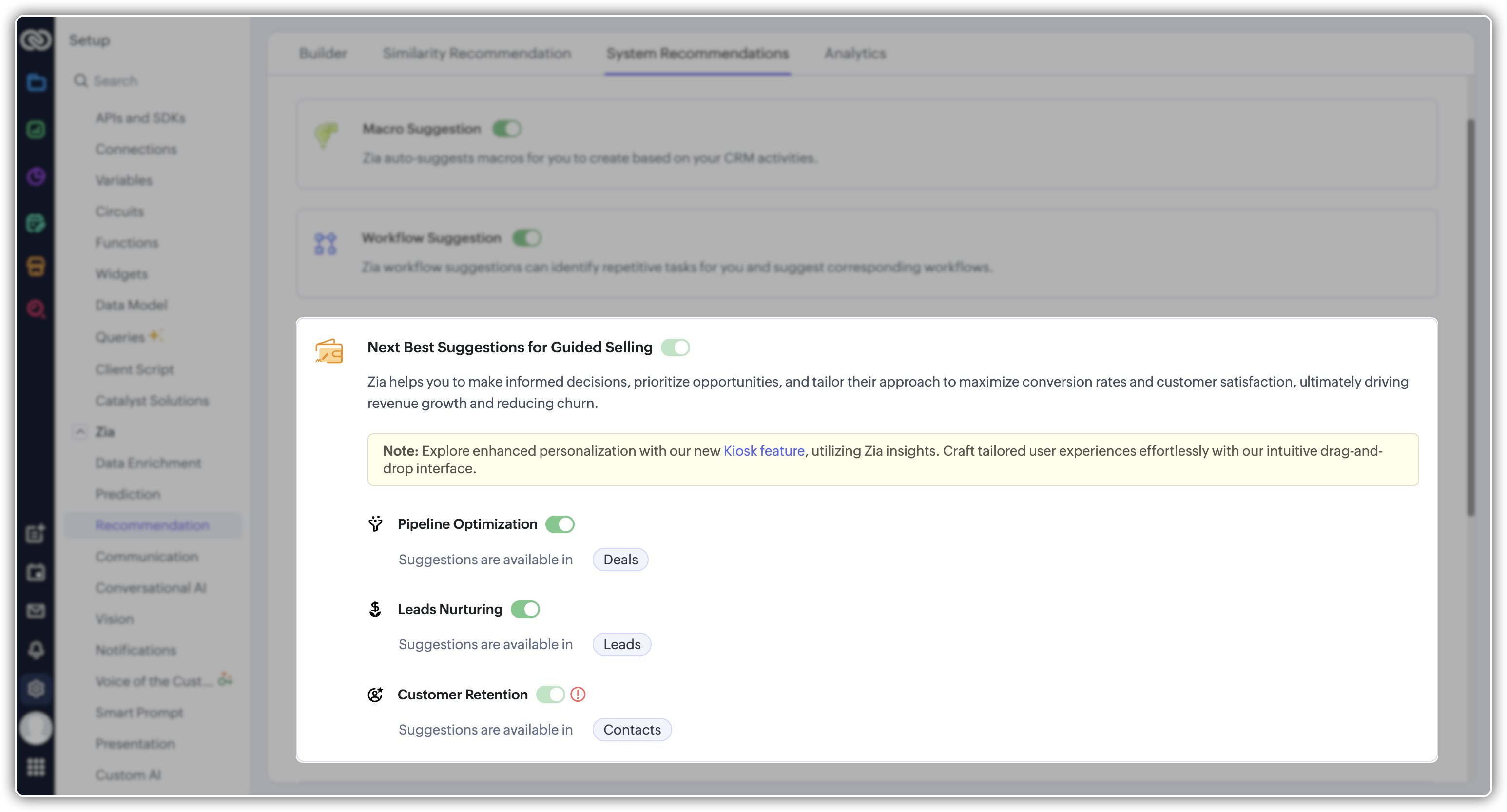Open the bell notifications icon in left rail

(x=36, y=649)
